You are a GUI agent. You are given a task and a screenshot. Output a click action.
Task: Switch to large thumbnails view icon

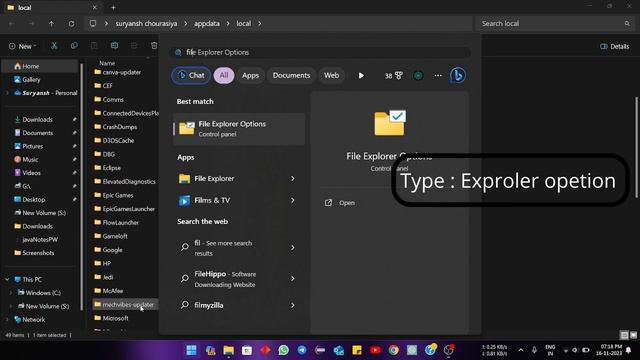pyautogui.click(x=633, y=335)
